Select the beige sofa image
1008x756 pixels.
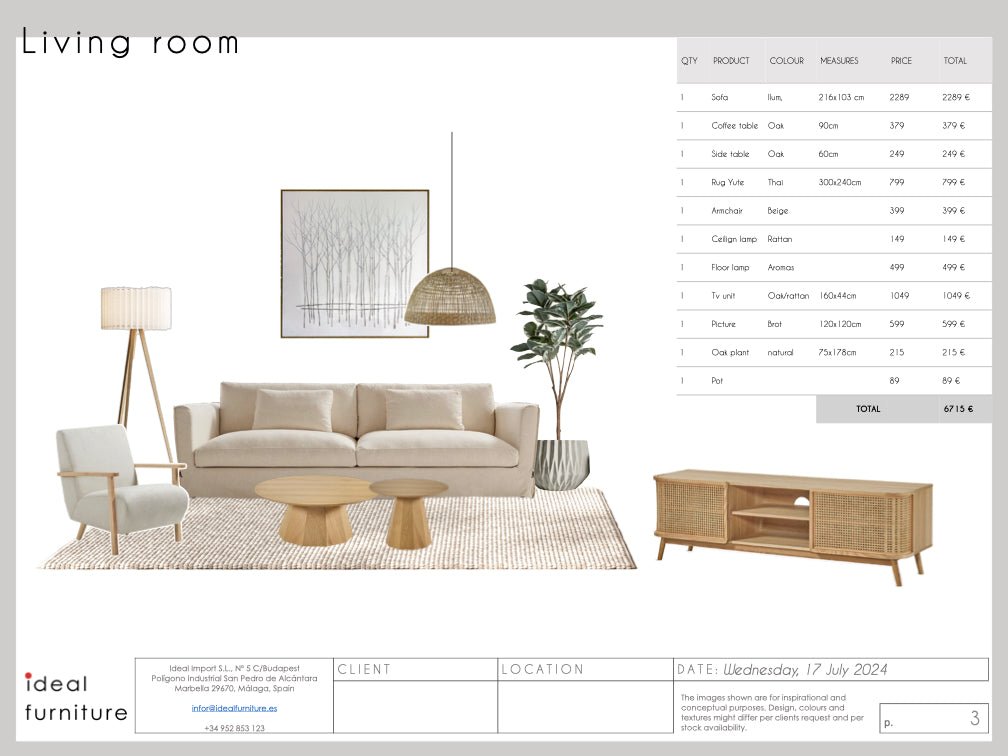tap(357, 437)
